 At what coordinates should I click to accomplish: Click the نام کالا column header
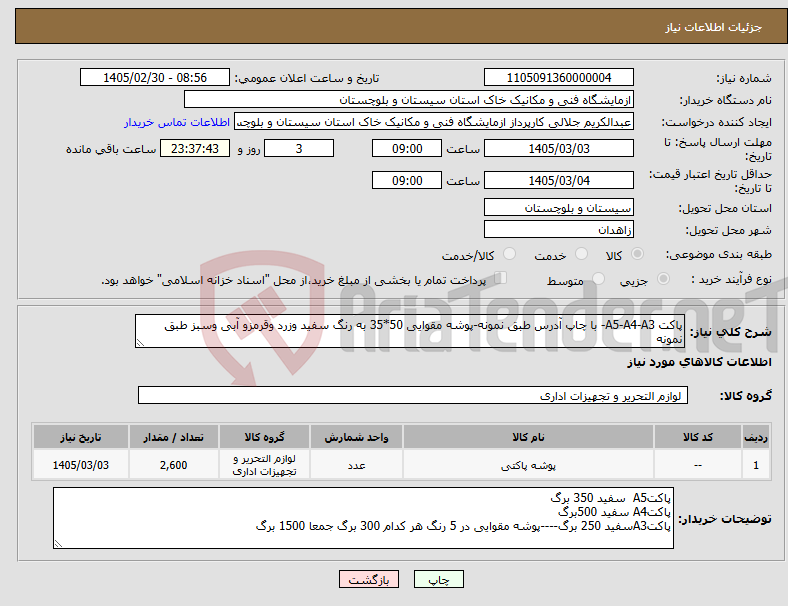(x=528, y=437)
